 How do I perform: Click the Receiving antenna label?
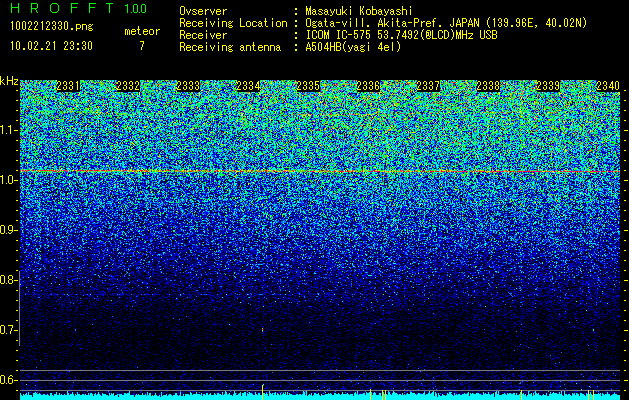pyautogui.click(x=230, y=47)
